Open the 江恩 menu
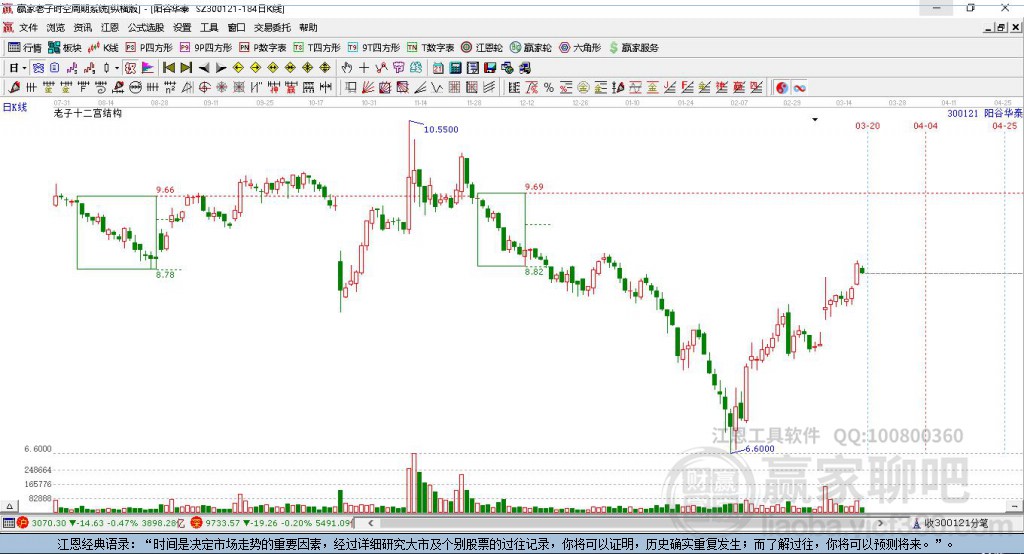 click(110, 27)
